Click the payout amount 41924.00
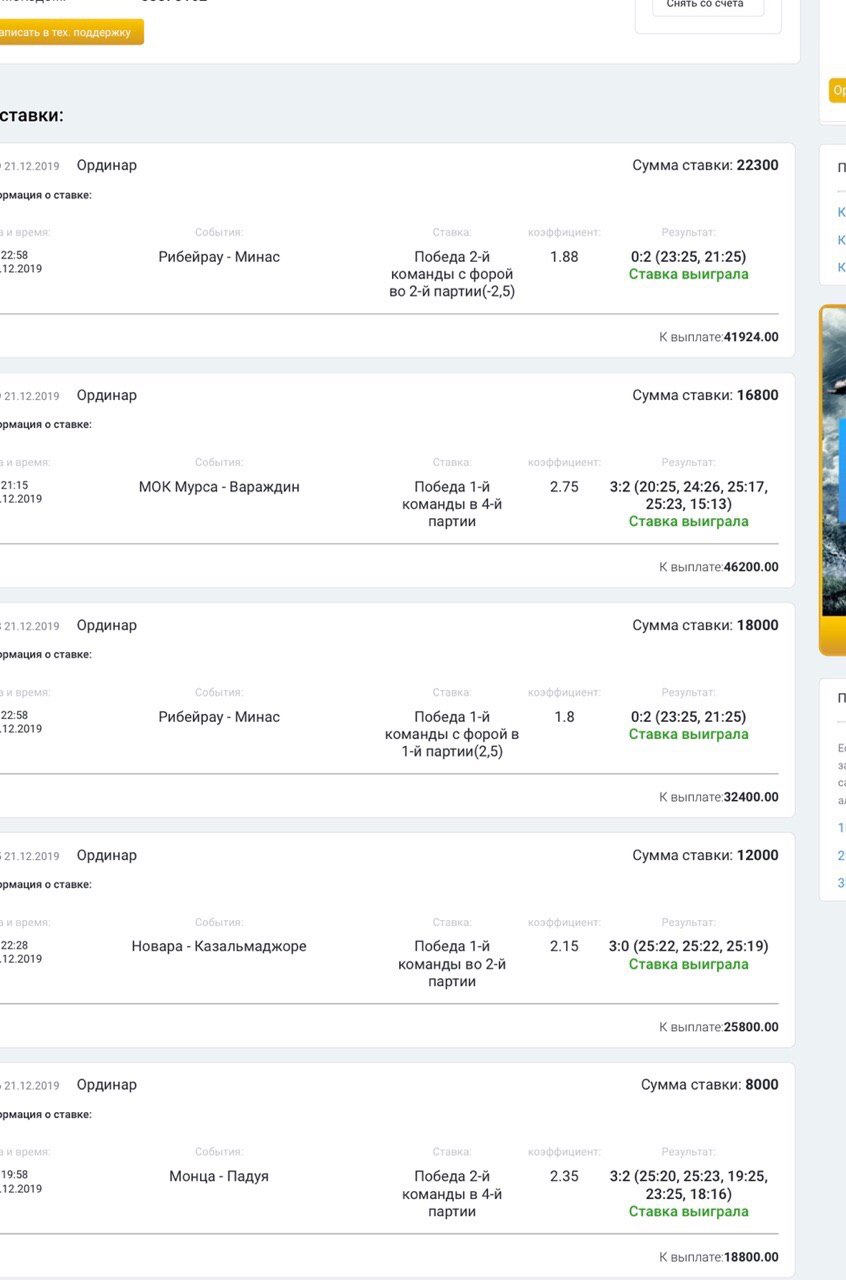The image size is (846, 1280). pos(751,337)
